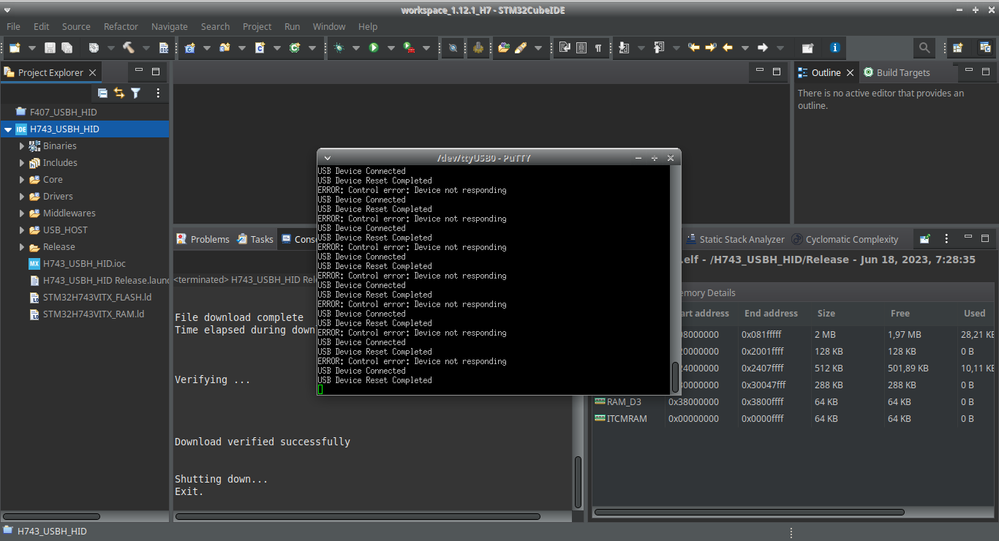Open the Refactor menu
Screen dimensions: 999x541
[120, 27]
